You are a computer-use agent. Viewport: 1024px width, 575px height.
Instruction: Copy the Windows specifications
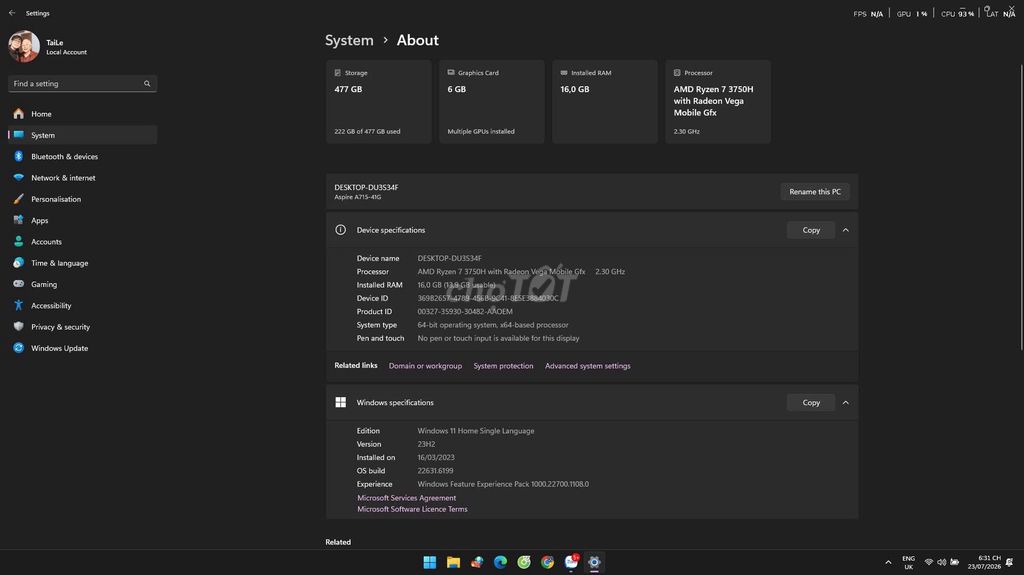(811, 402)
